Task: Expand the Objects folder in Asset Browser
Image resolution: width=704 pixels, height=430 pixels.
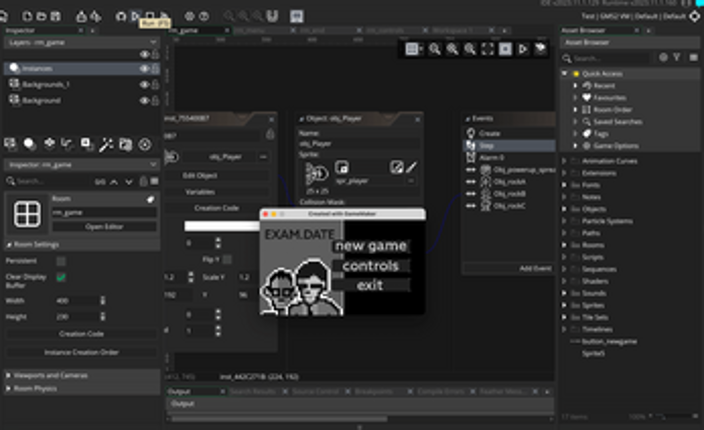Action: click(x=565, y=209)
